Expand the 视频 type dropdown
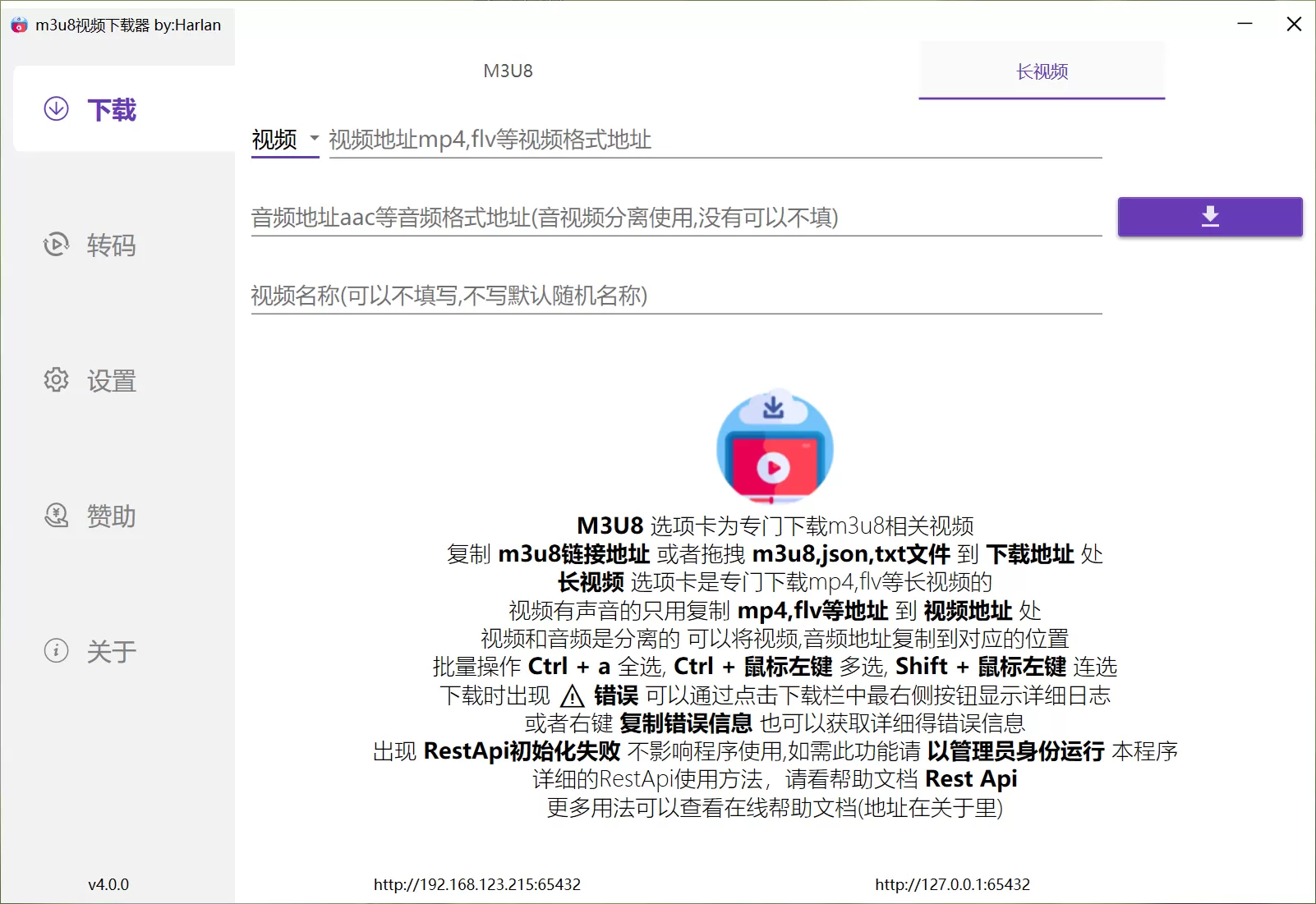Screen dimensions: 1316x904 [285, 140]
